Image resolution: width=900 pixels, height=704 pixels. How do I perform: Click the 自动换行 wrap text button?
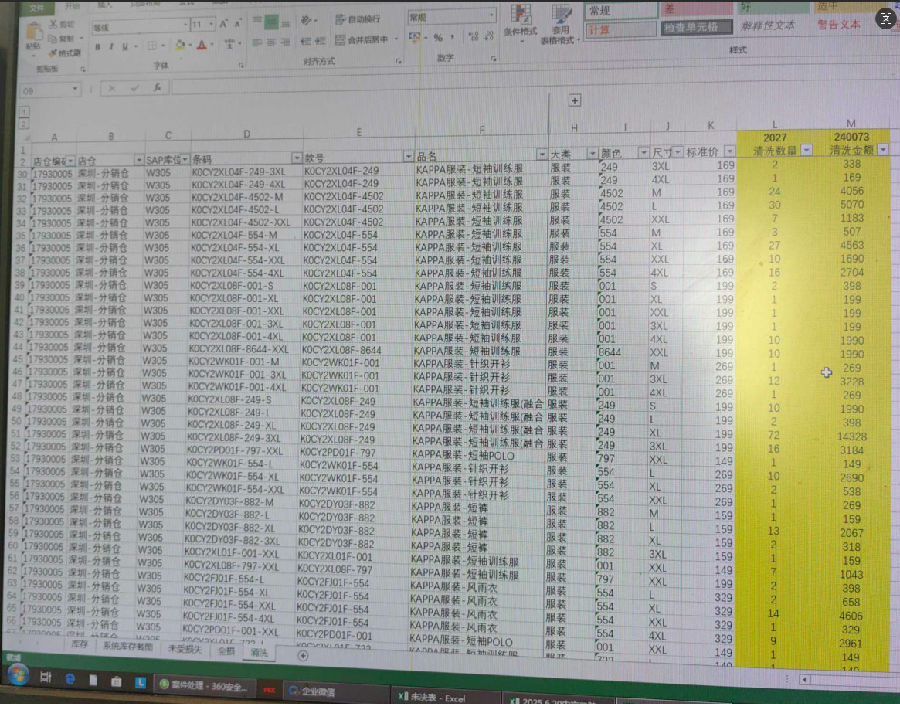[358, 20]
